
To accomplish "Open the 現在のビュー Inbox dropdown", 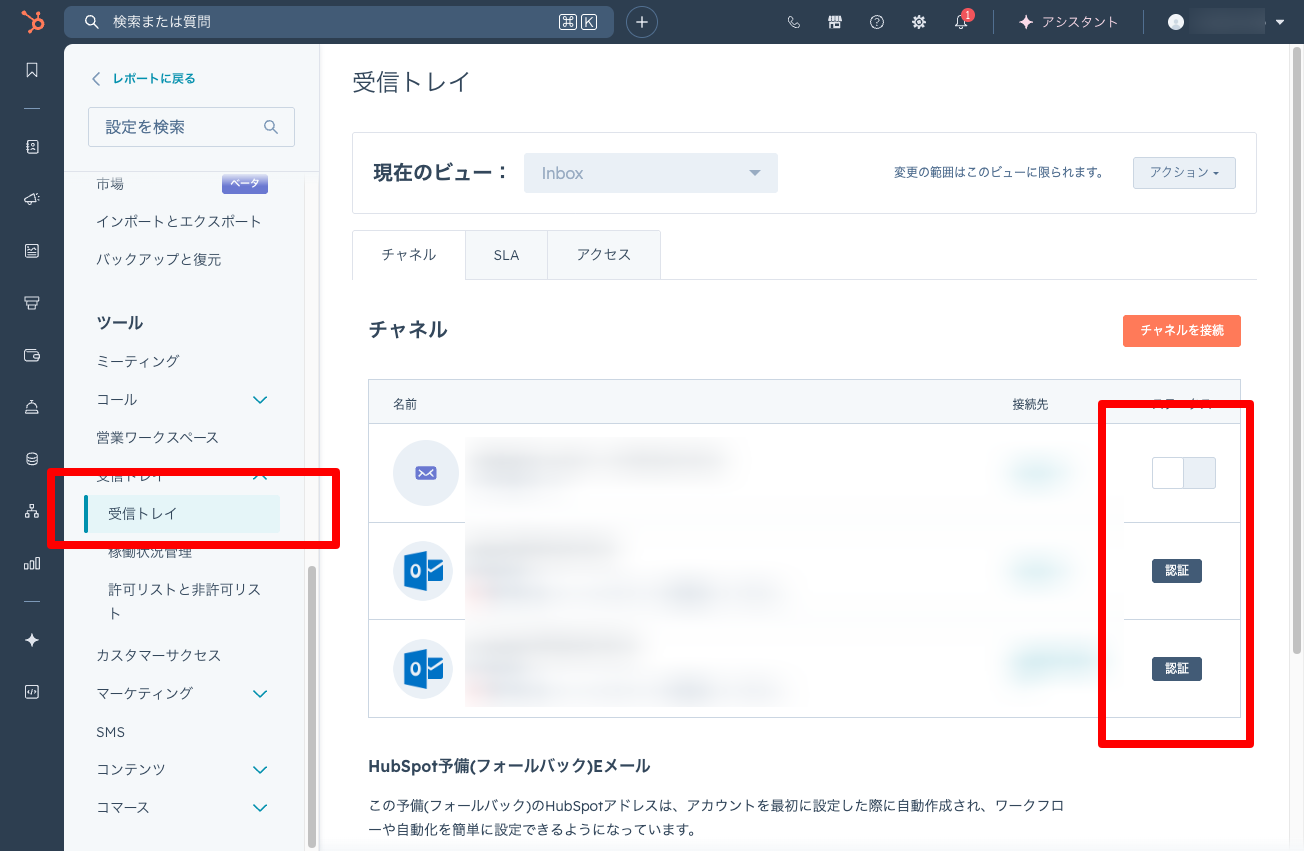I will 651,173.
